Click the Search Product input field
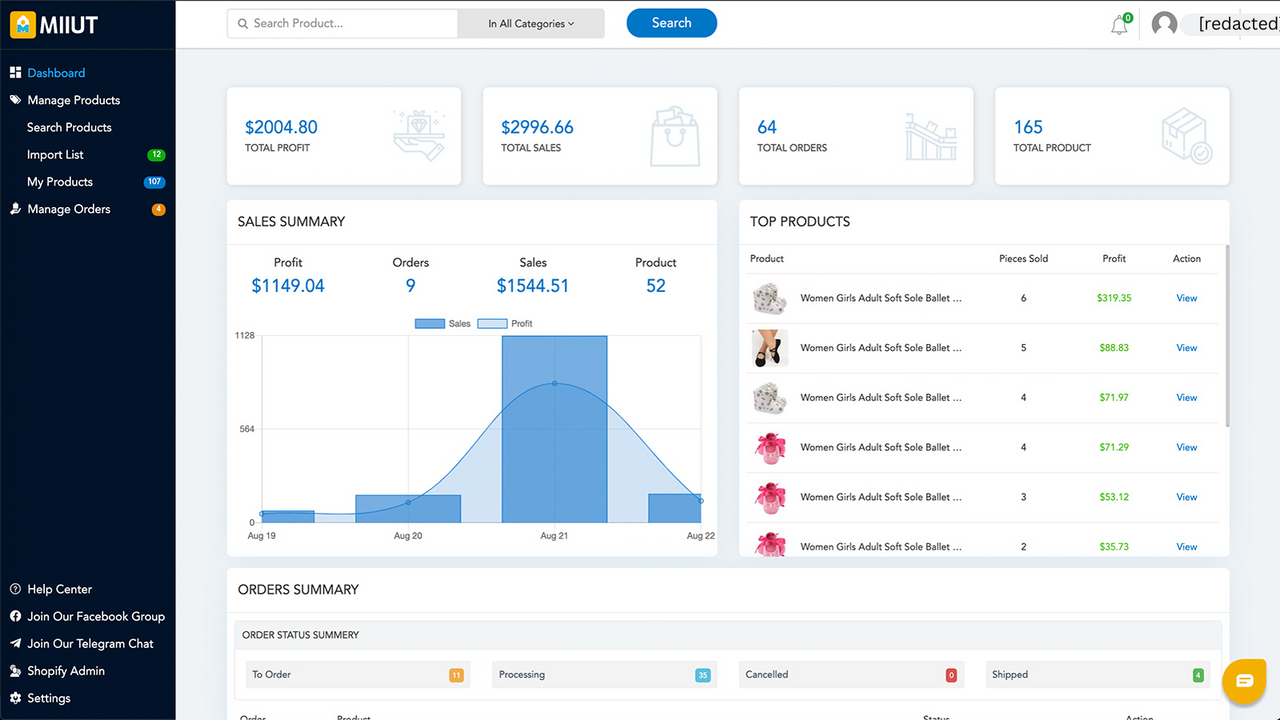Screen dimensions: 1280x720 pyautogui.click(x=342, y=24)
